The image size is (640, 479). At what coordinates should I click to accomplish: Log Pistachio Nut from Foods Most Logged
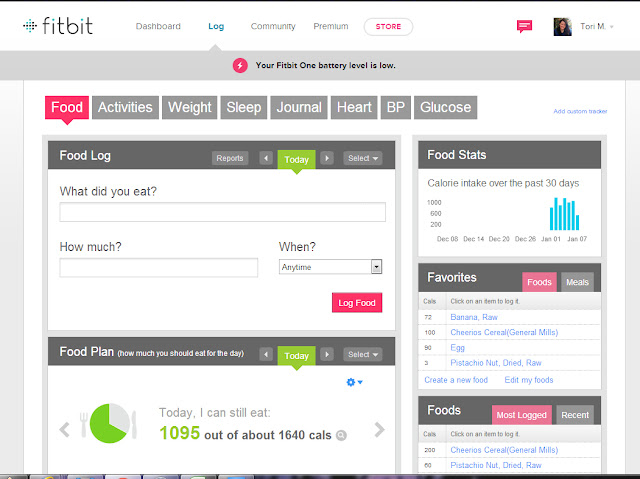point(496,465)
